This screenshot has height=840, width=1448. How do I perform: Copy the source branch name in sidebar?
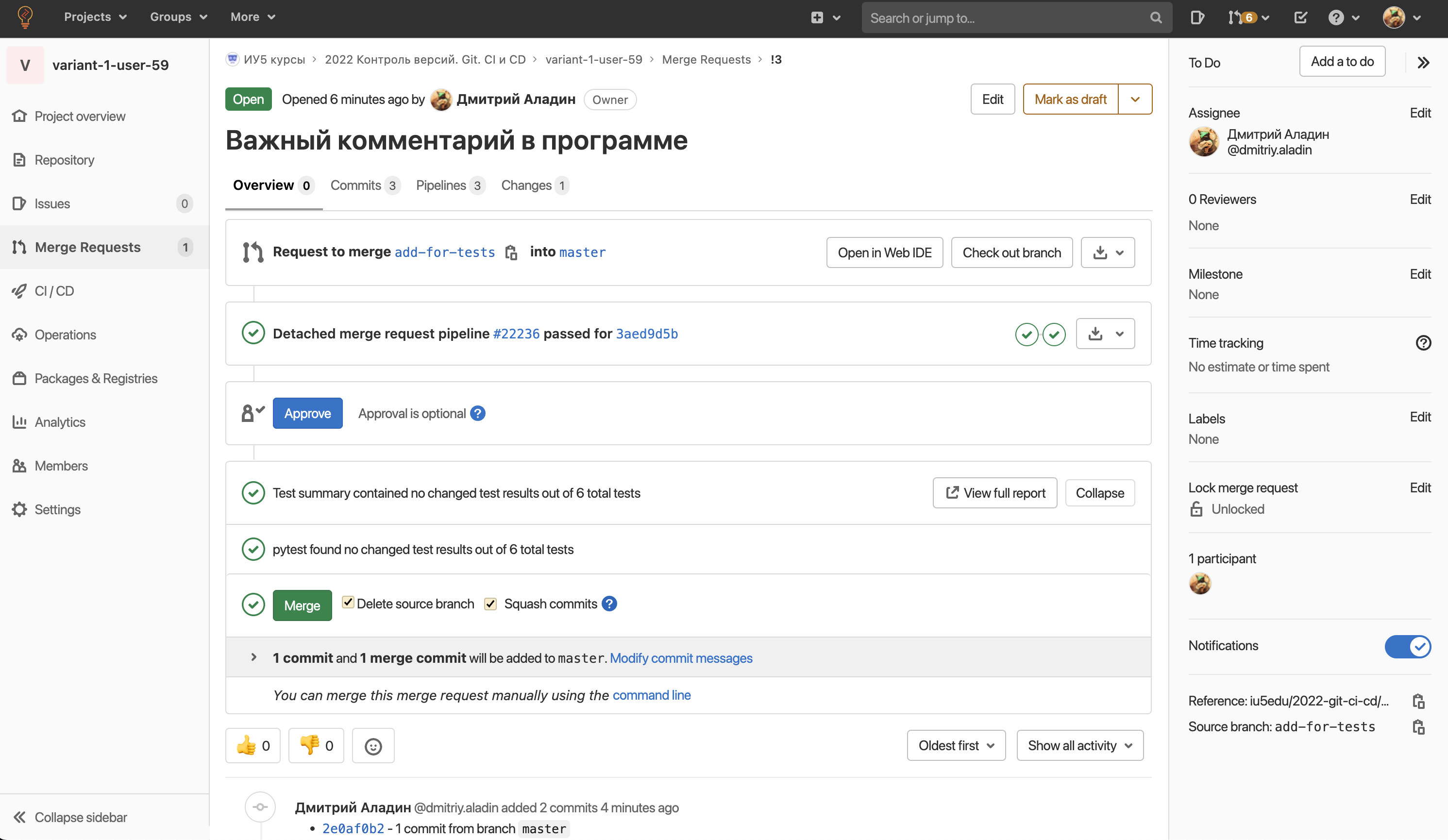1419,726
